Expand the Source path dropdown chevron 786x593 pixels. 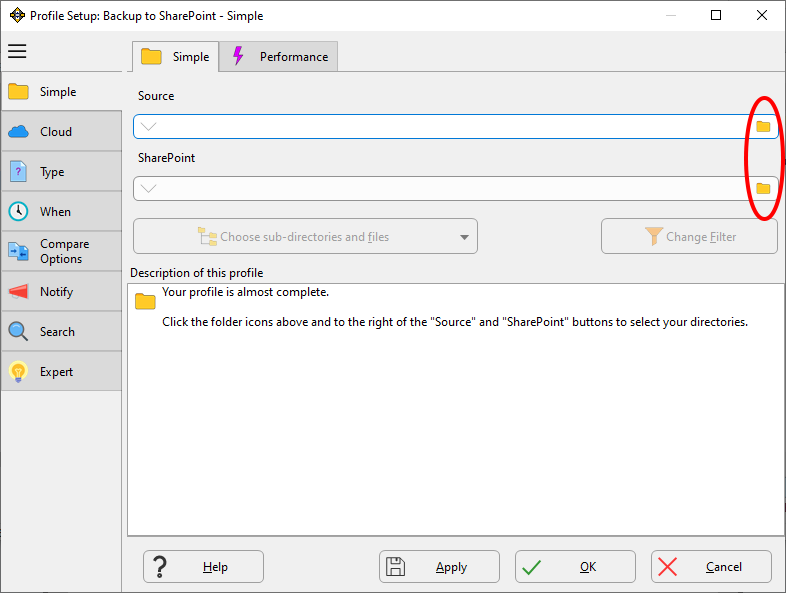[x=148, y=127]
